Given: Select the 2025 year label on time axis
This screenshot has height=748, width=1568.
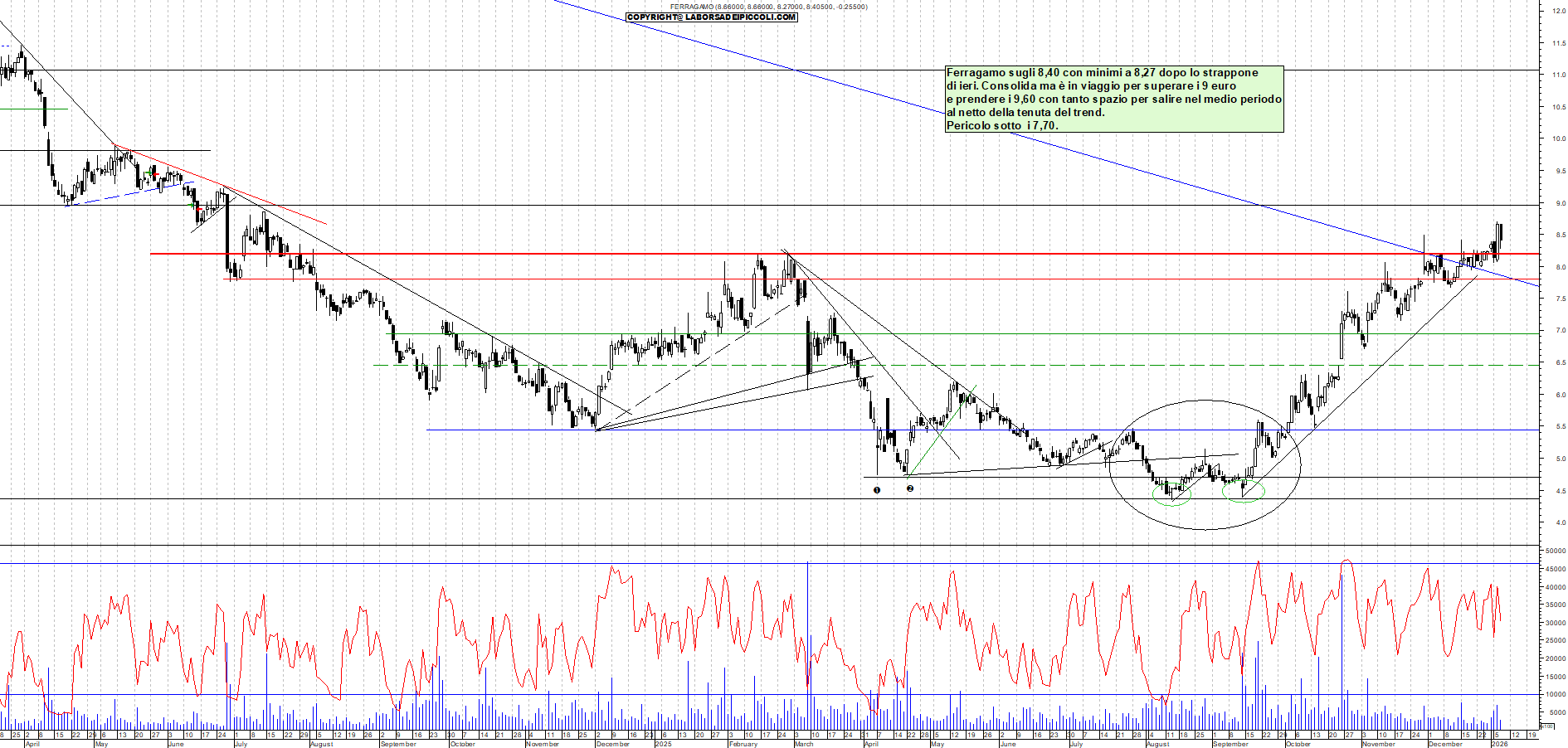Looking at the screenshot, I should pyautogui.click(x=662, y=744).
